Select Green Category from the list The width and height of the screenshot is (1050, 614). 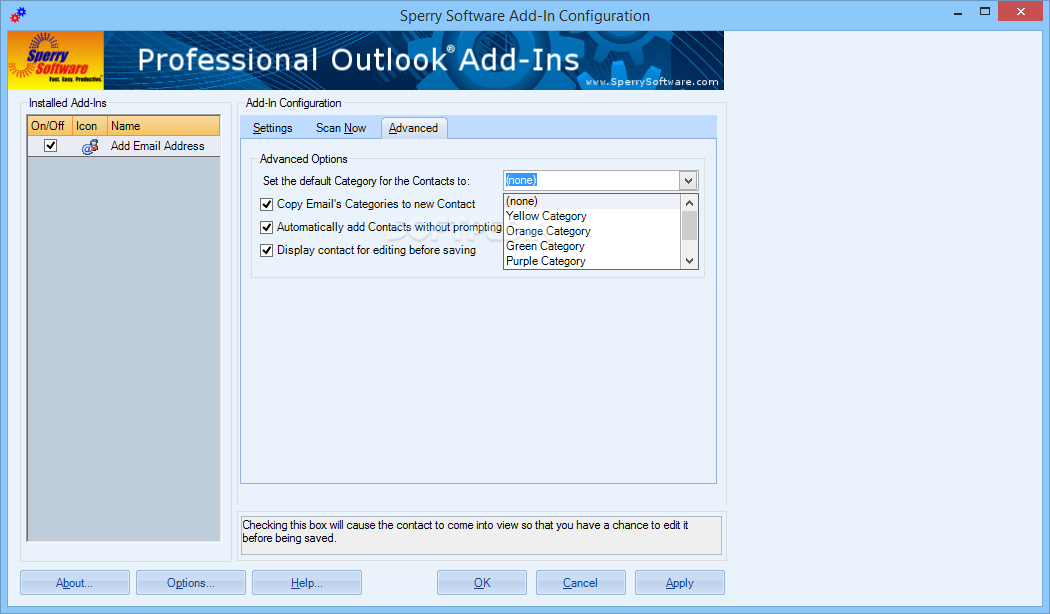[x=592, y=246]
